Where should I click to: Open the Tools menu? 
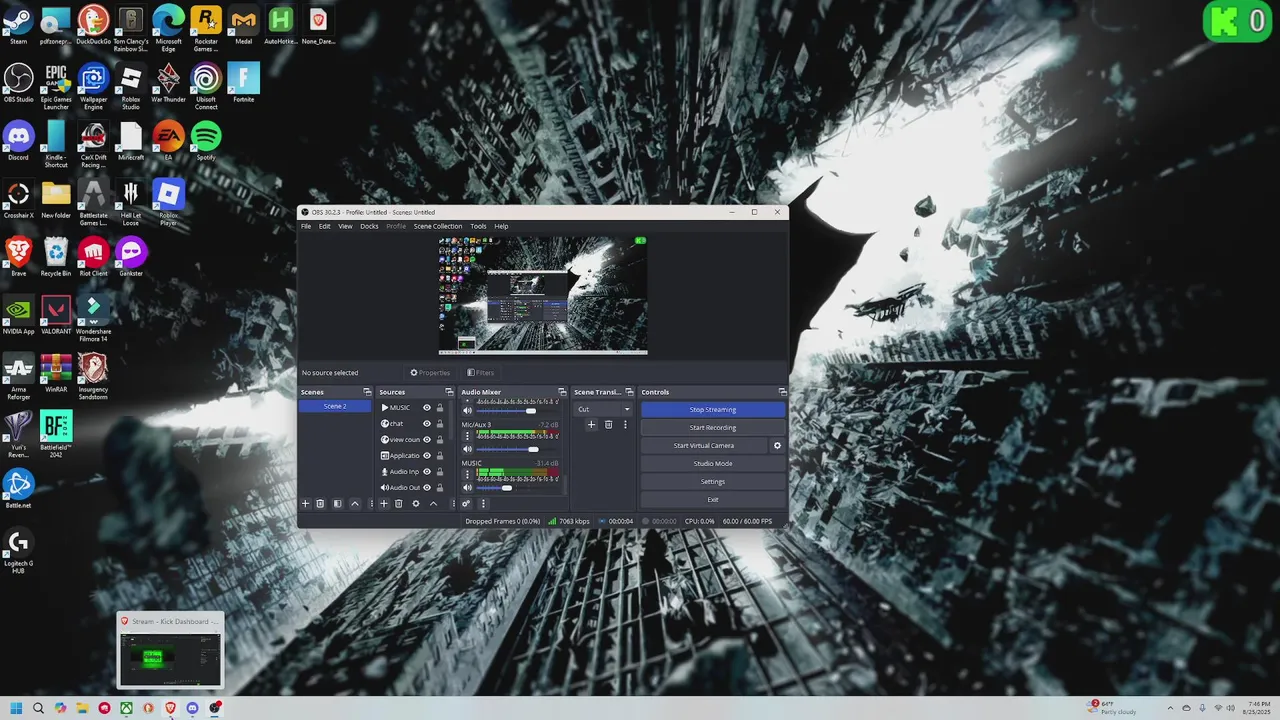(478, 226)
